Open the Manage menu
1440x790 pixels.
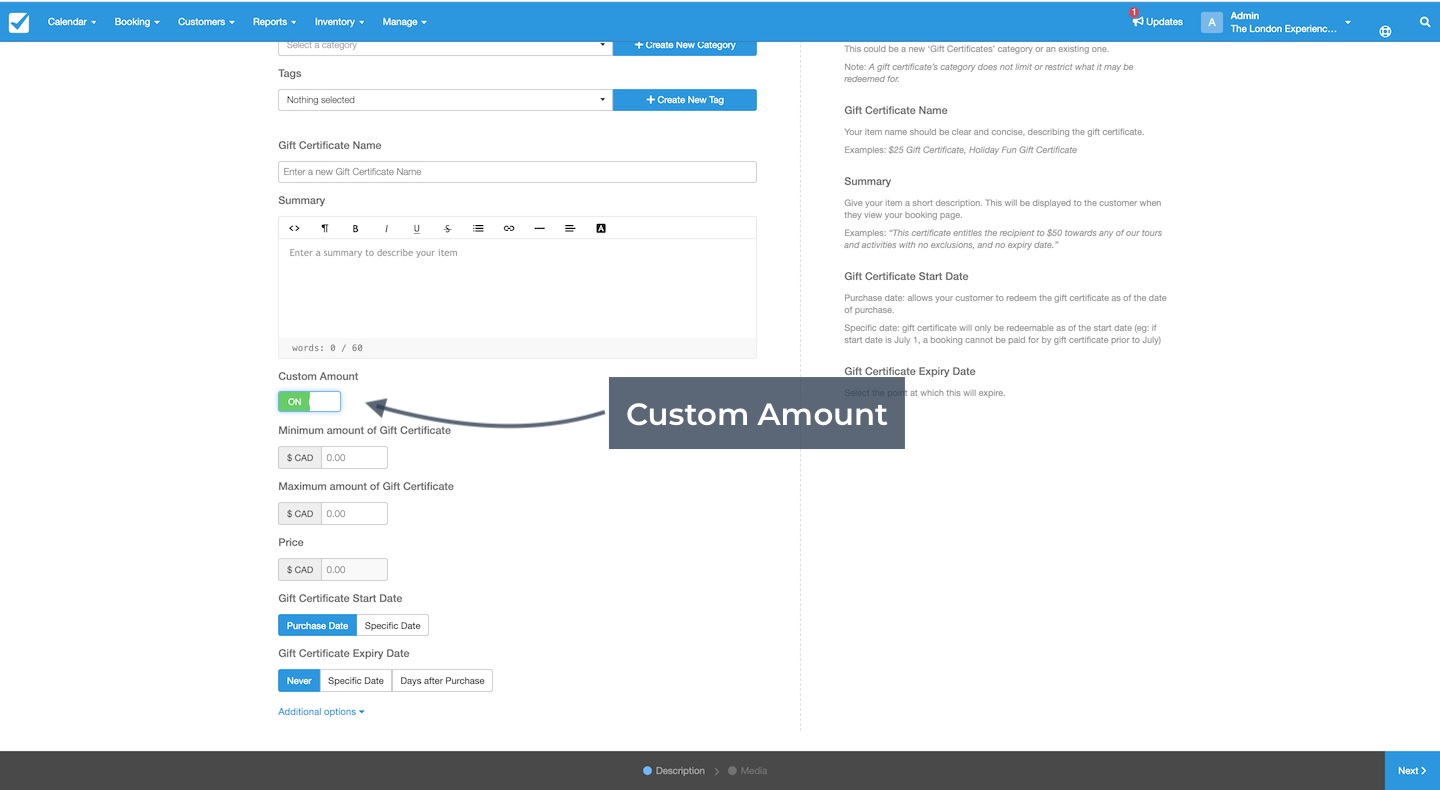(x=404, y=22)
